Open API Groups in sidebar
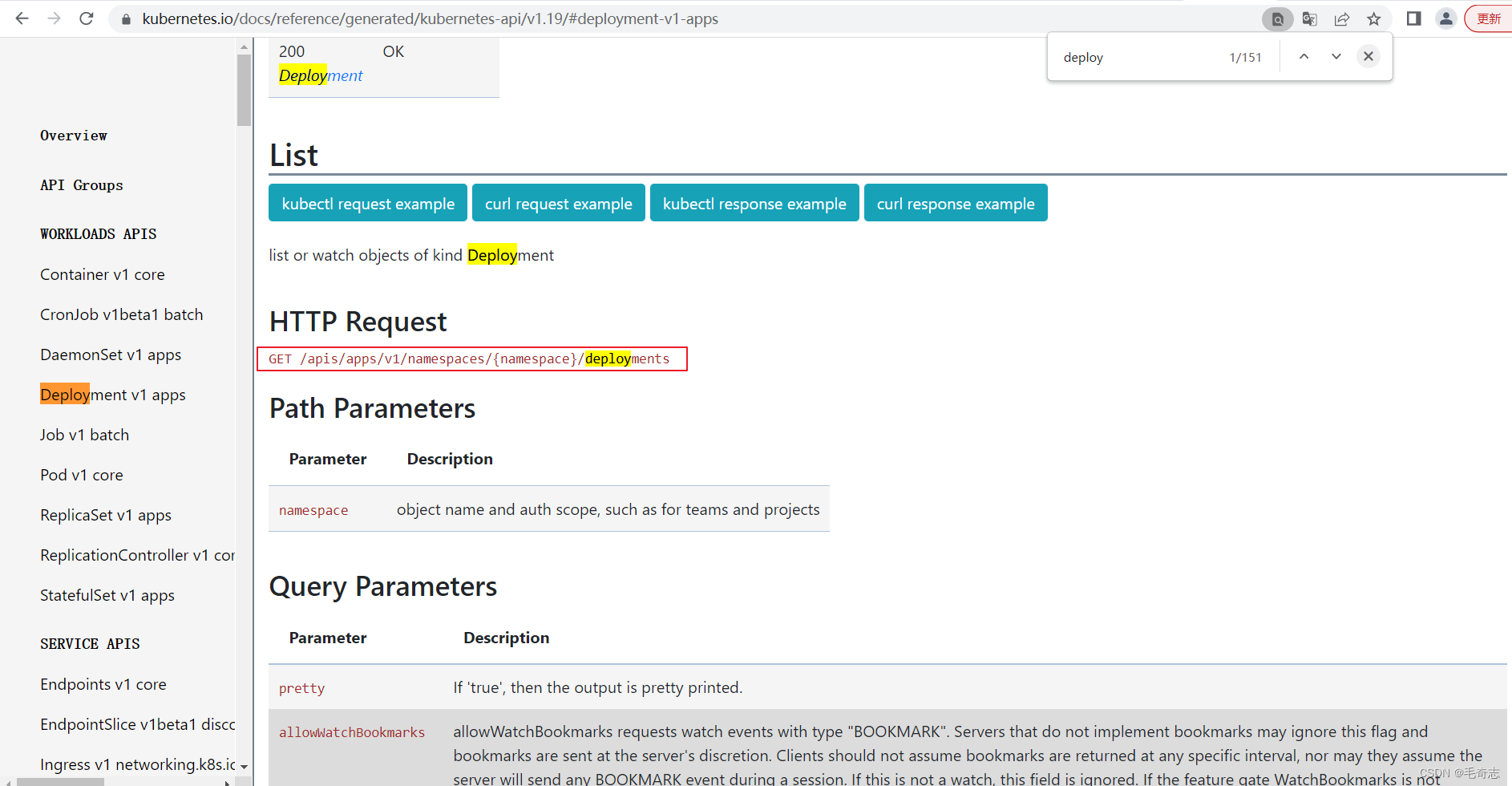This screenshot has width=1512, height=786. [x=82, y=185]
